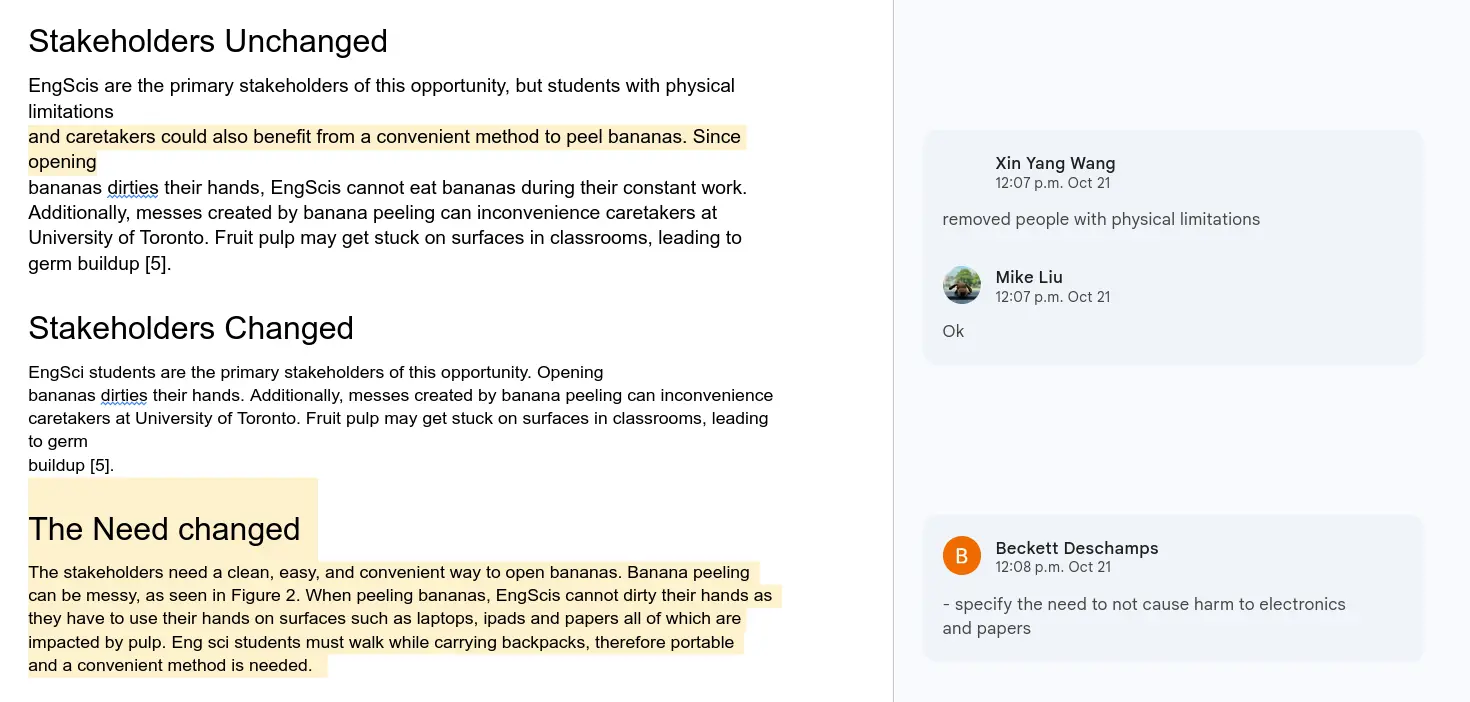Click the 'Ok' reply from Mike Liu
1470x702 pixels.
point(953,331)
